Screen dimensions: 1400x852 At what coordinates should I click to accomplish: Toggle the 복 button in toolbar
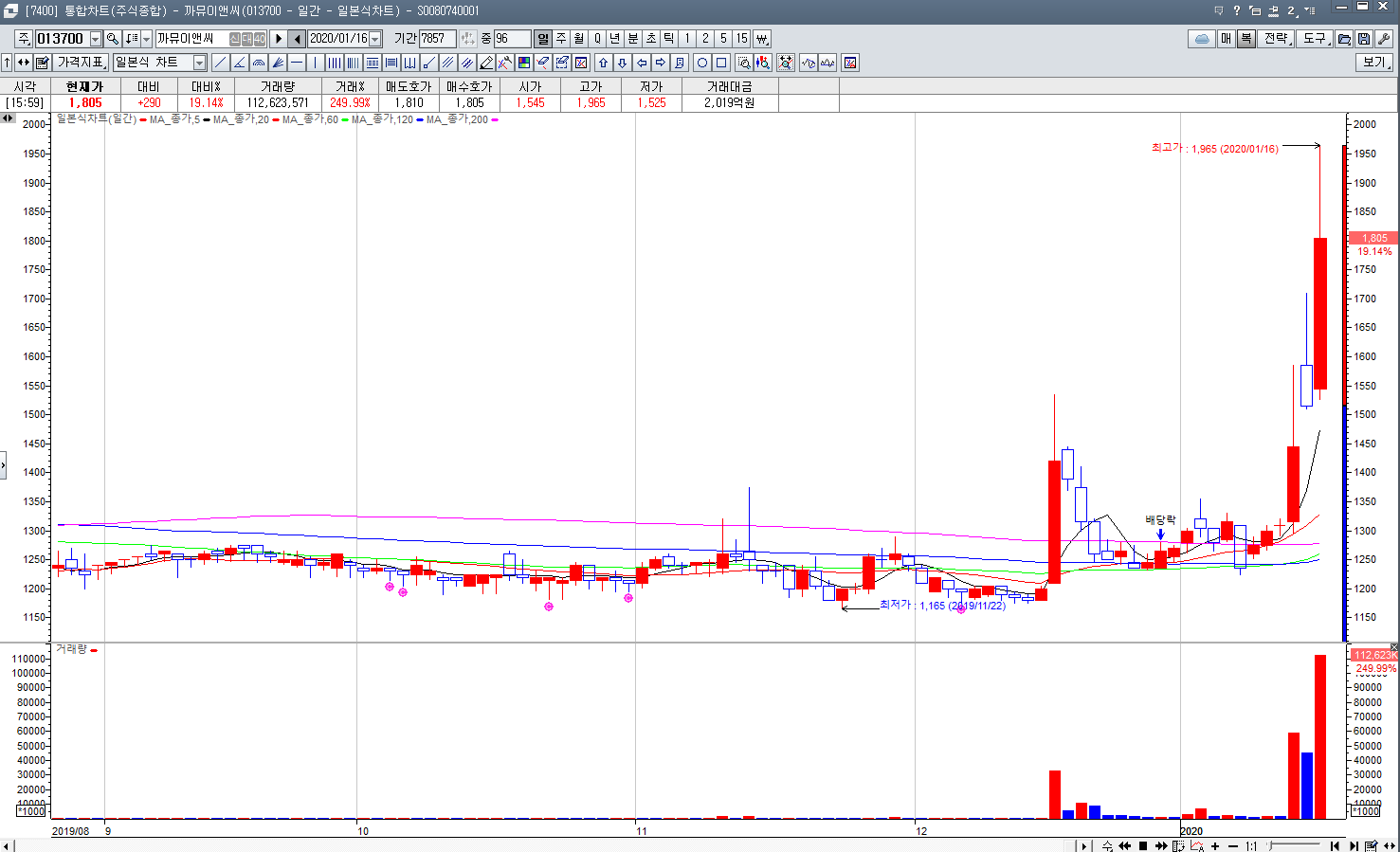(x=1246, y=39)
